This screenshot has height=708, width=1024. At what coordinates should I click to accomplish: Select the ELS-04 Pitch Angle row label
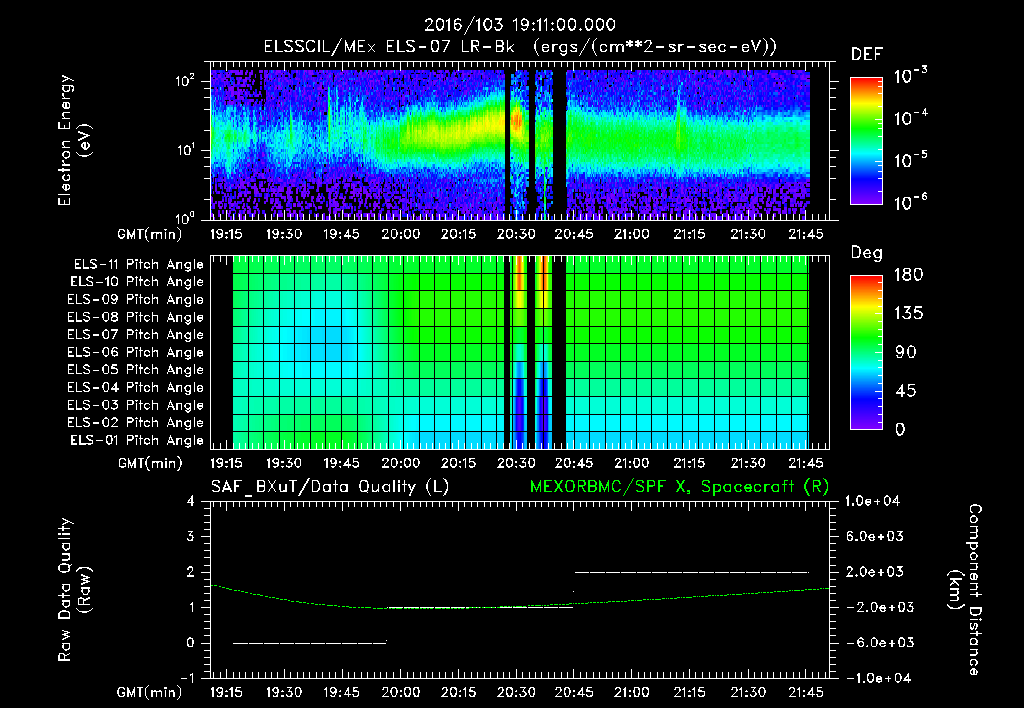coord(135,388)
